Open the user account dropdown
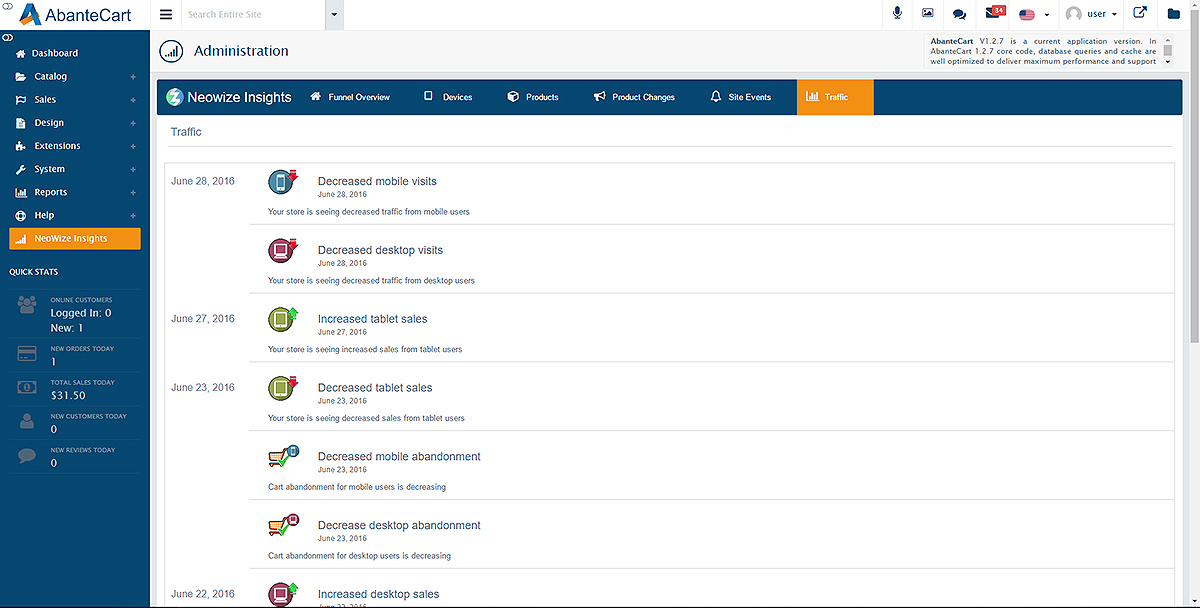The height and width of the screenshot is (608, 1200). pos(1092,14)
